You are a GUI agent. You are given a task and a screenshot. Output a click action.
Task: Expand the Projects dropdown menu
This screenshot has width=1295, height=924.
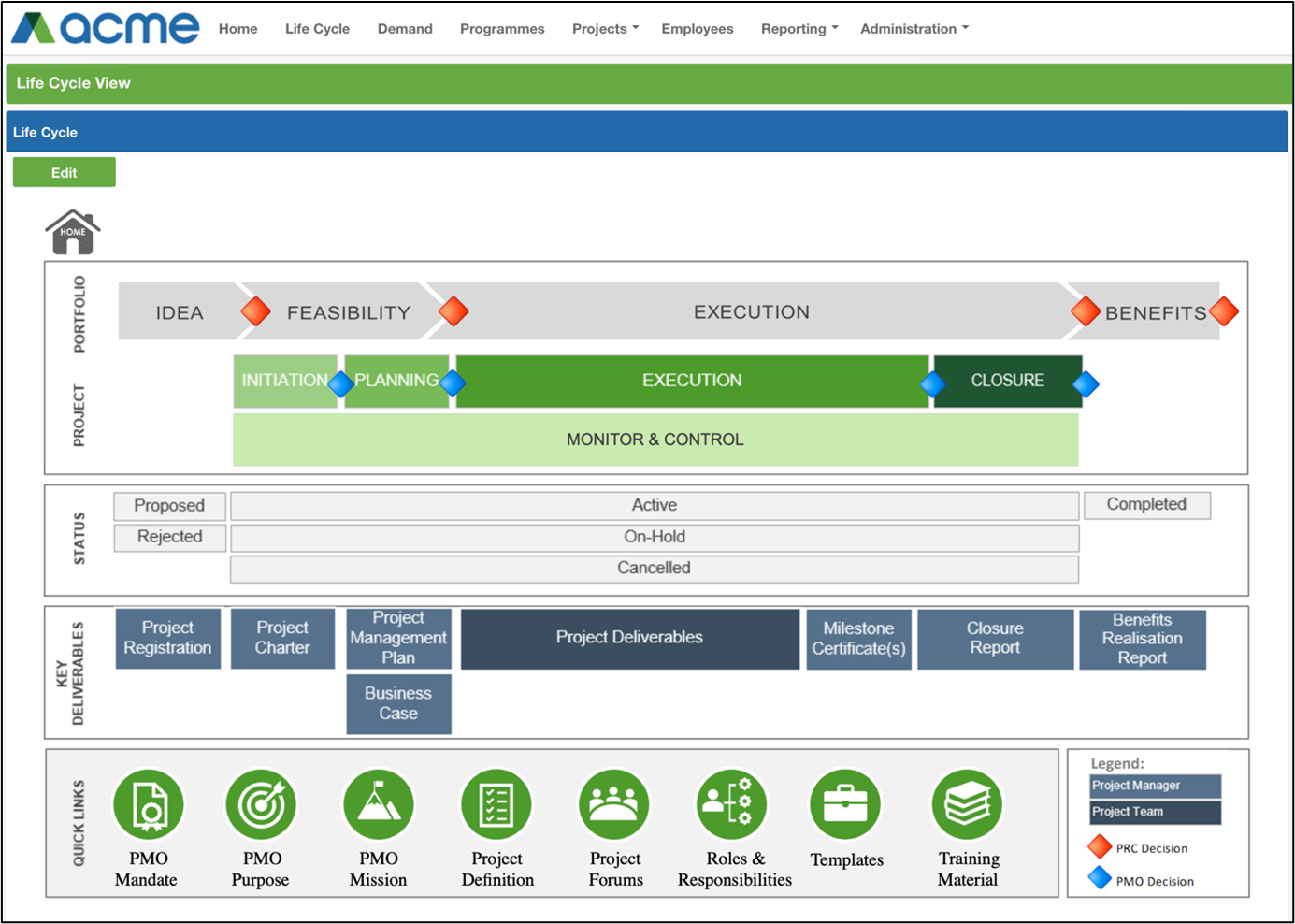[x=605, y=29]
